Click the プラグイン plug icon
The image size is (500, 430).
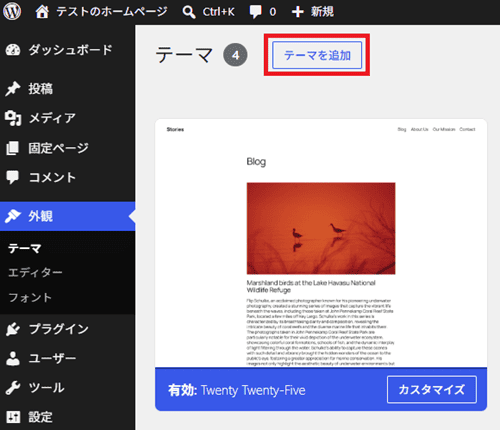[x=13, y=329]
